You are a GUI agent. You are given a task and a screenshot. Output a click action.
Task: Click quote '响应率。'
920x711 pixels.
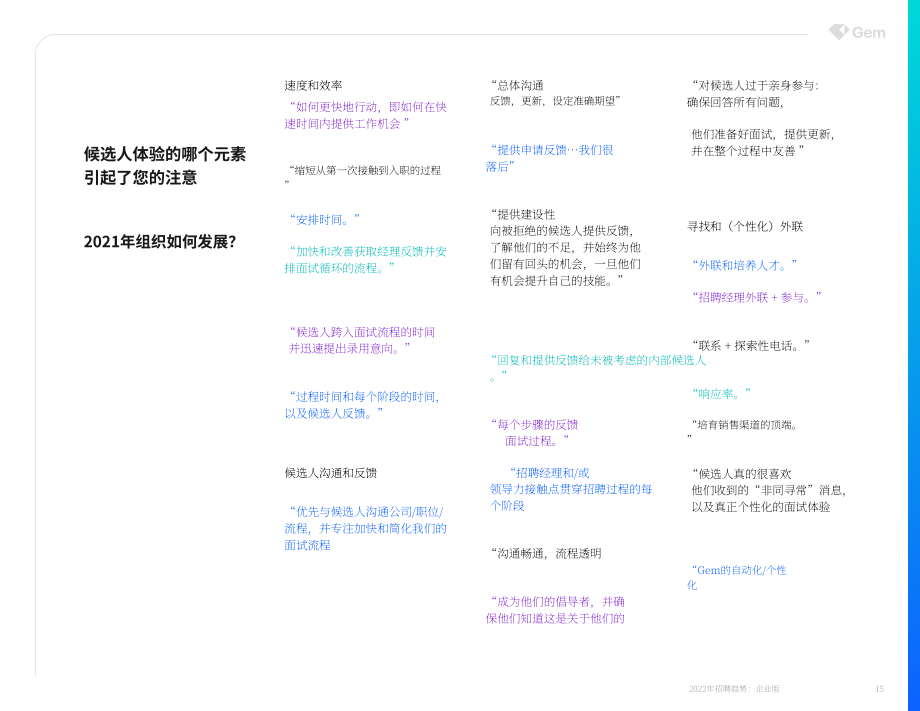click(721, 394)
